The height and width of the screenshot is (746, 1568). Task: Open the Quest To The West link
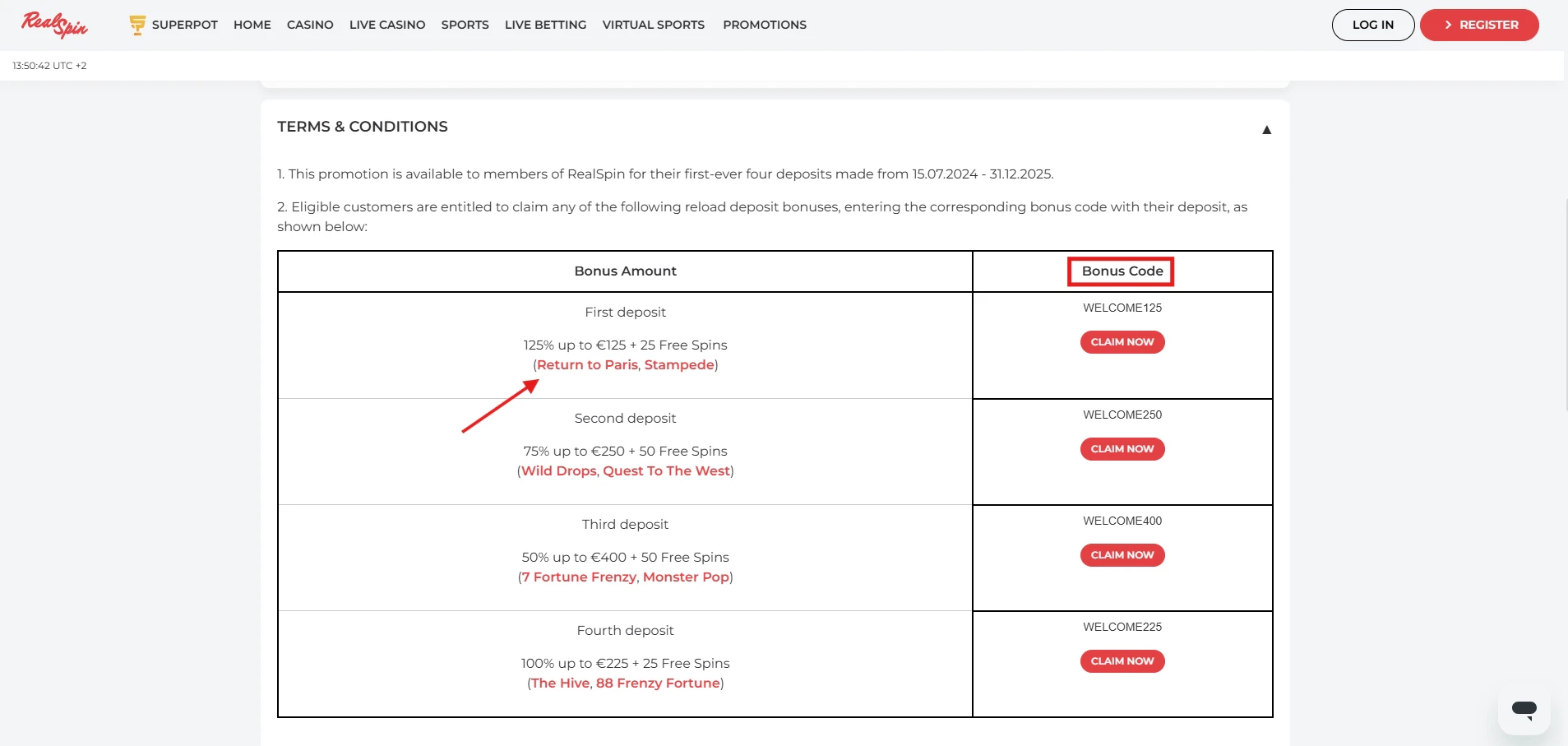[x=667, y=470]
